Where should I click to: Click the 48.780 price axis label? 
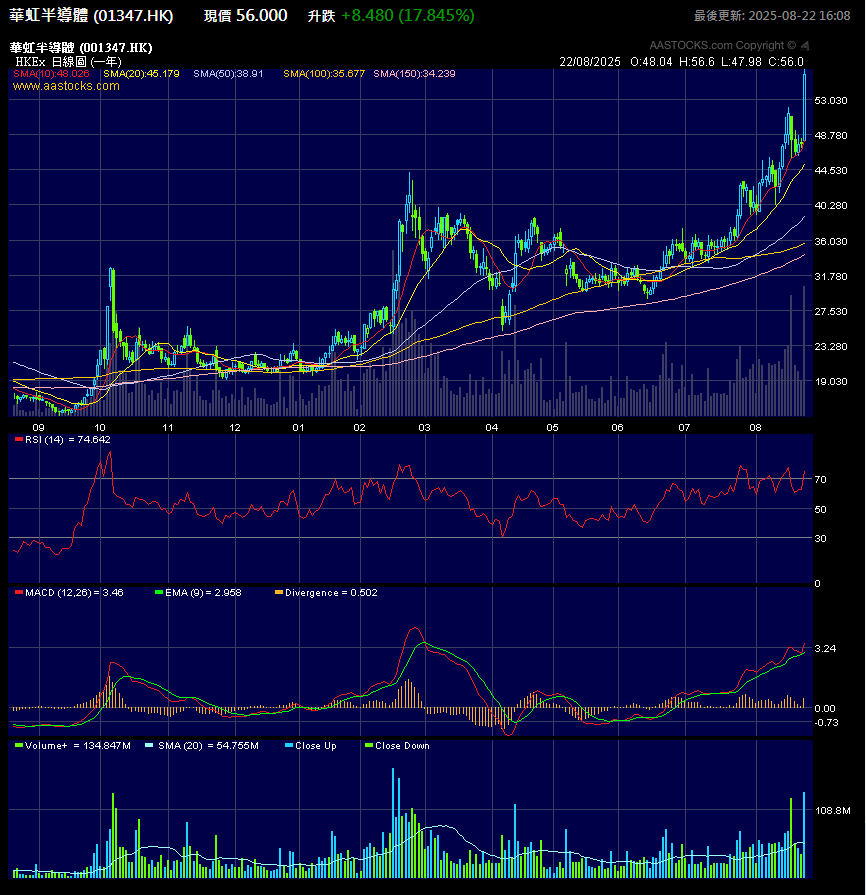(831, 136)
